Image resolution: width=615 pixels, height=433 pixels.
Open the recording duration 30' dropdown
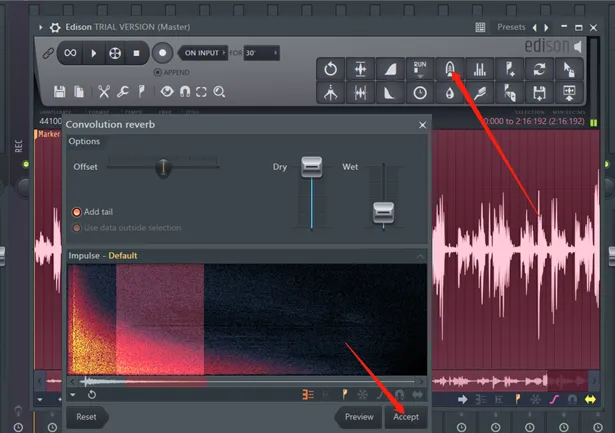(x=262, y=53)
